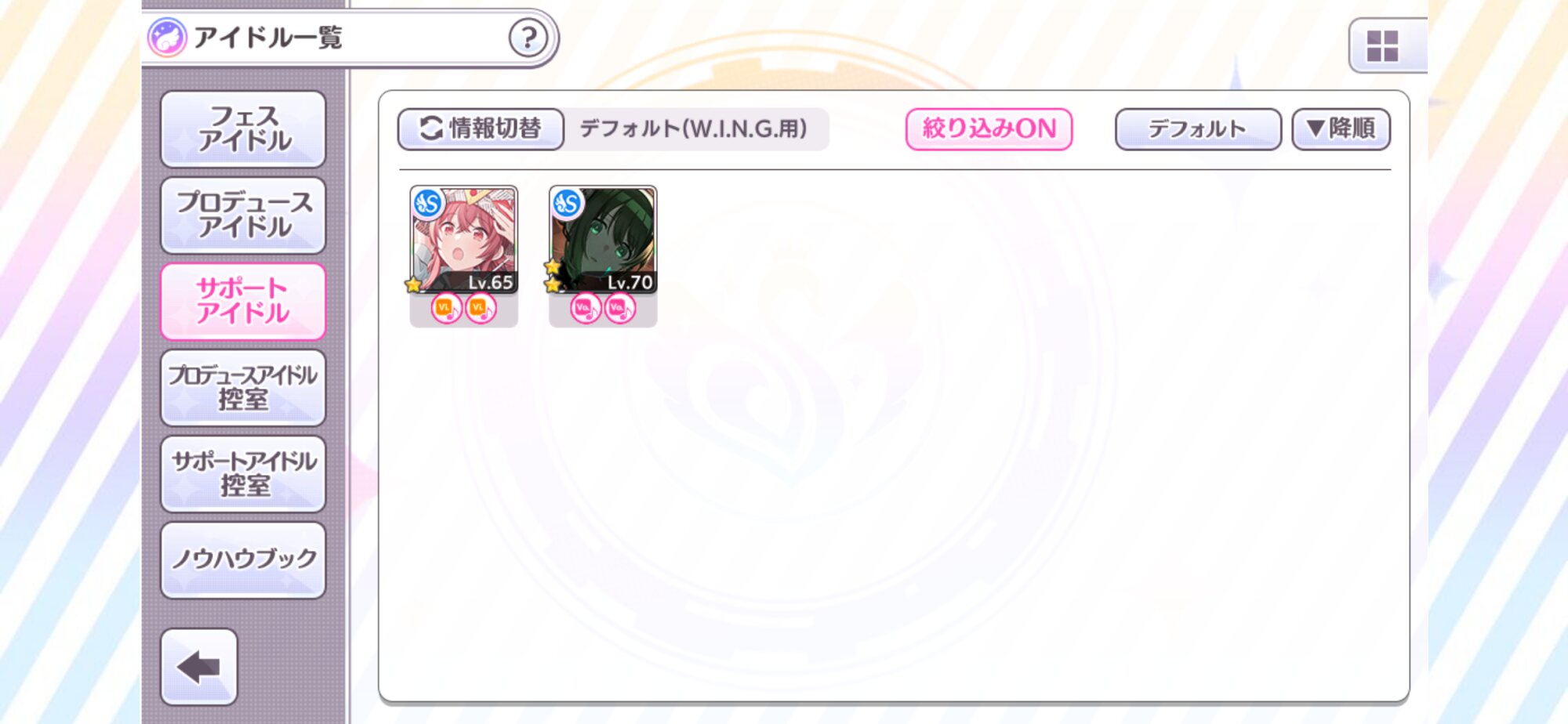Toggle 情報切替 info display

(x=481, y=129)
